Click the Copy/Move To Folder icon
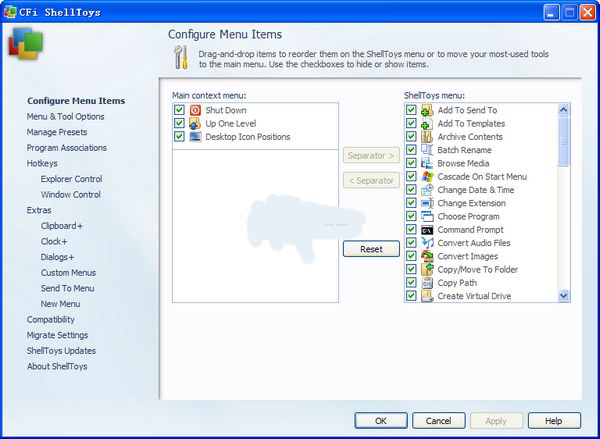 pyautogui.click(x=427, y=269)
